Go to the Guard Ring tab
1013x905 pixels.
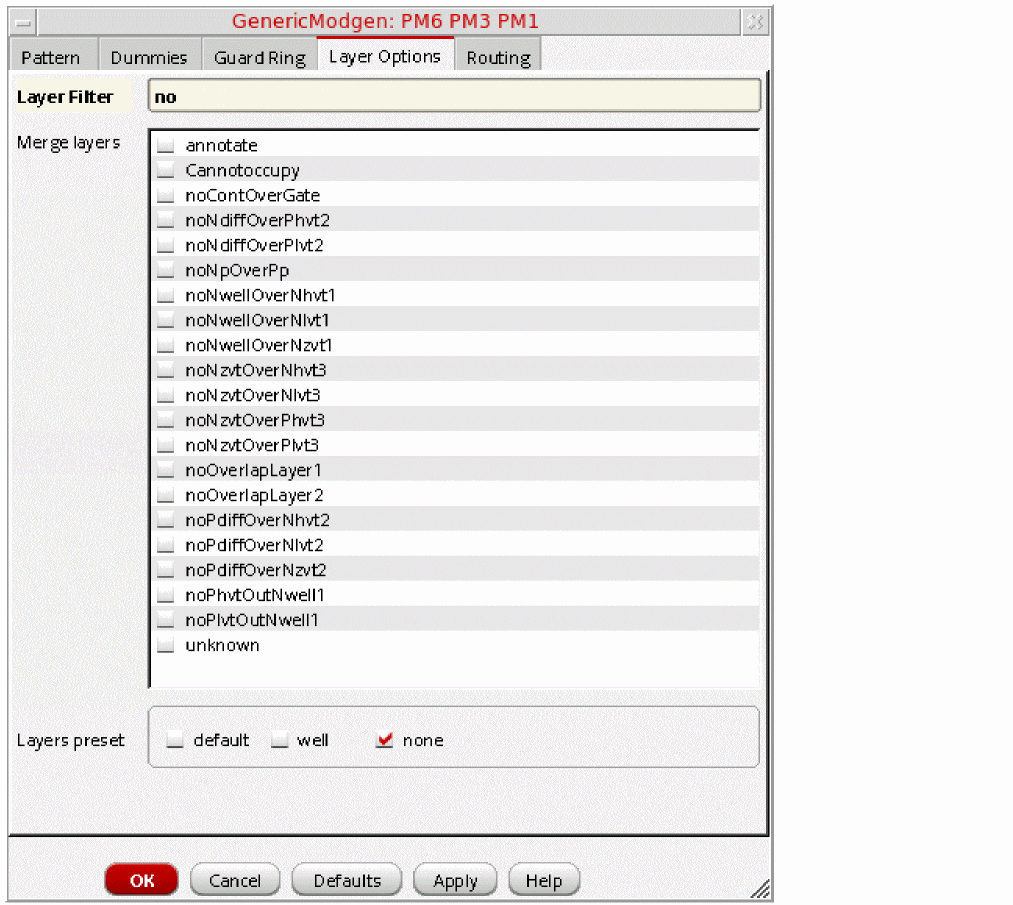coord(260,57)
